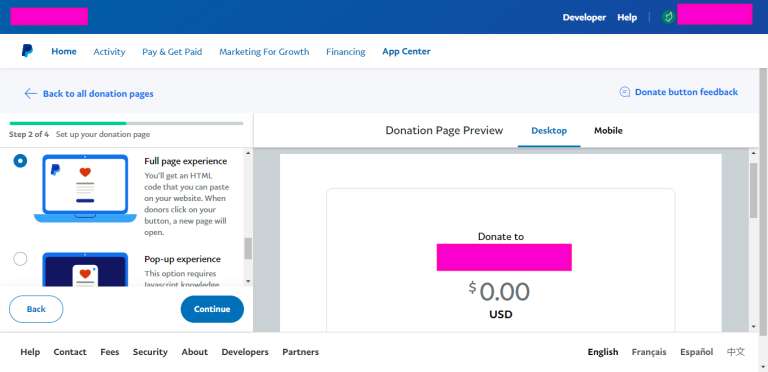Click the preview pane scroll up arrow

(753, 153)
